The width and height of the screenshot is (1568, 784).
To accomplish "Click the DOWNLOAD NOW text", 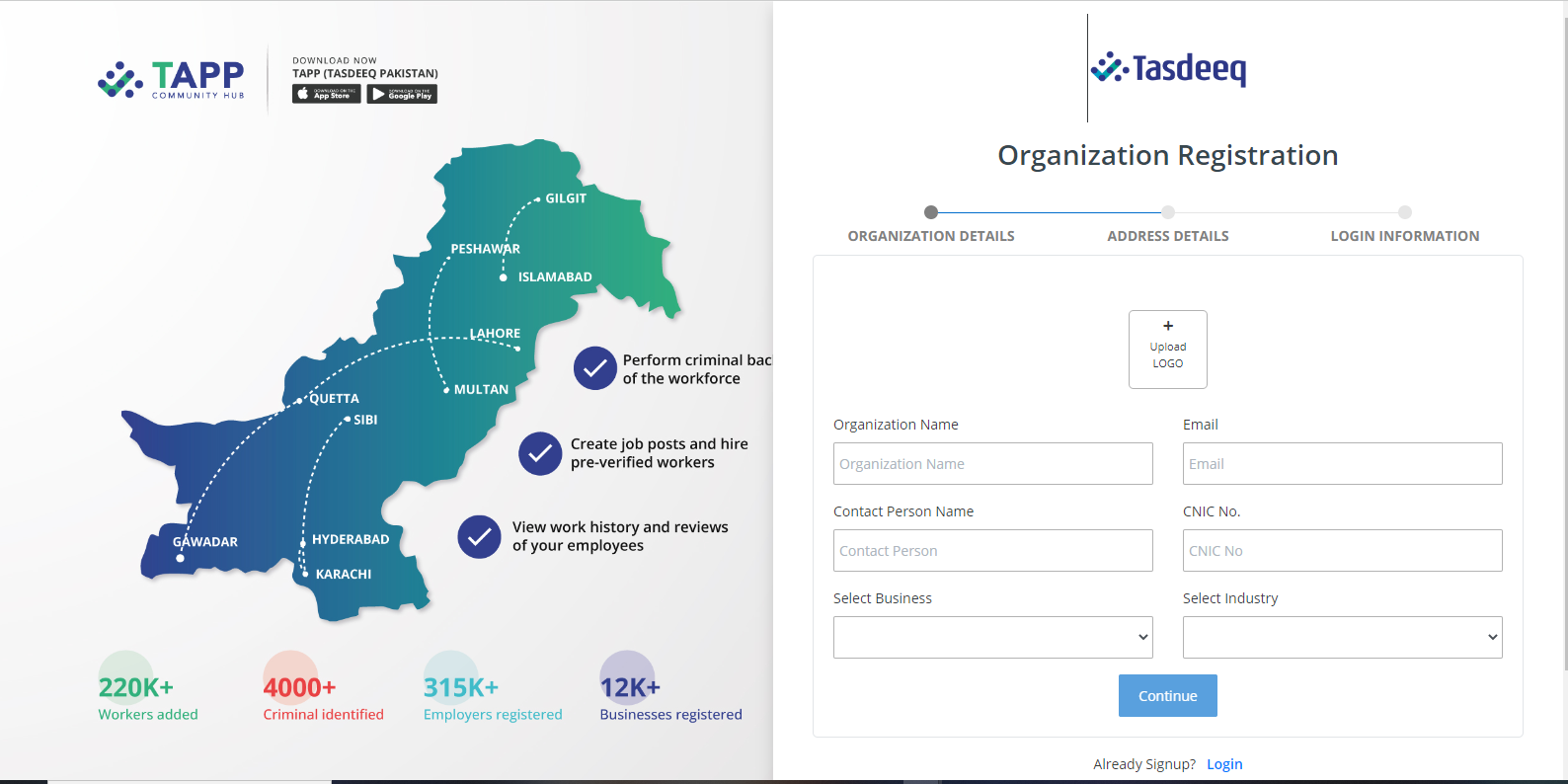I will pyautogui.click(x=335, y=60).
